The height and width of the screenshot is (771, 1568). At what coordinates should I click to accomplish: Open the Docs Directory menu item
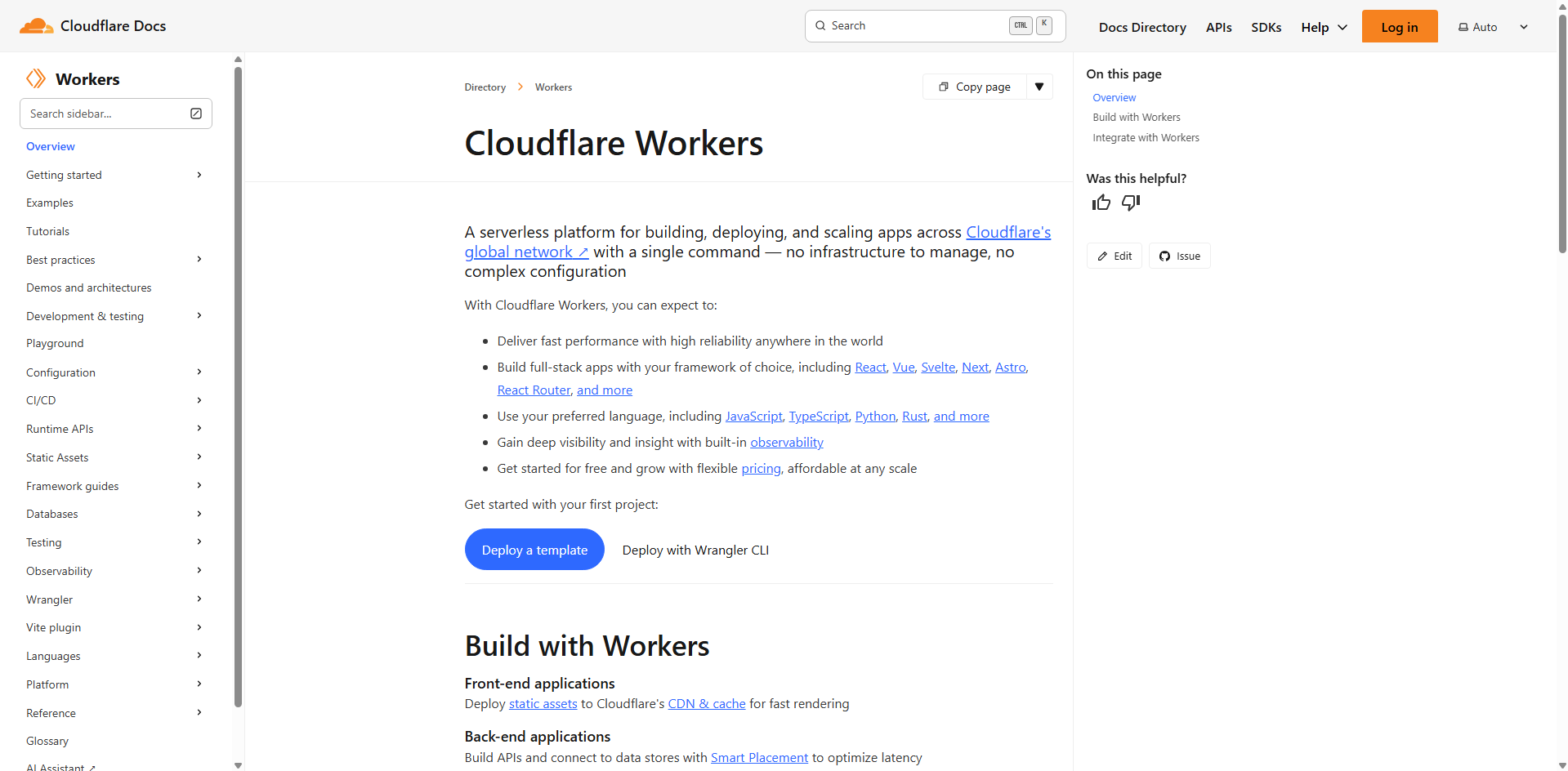tap(1142, 27)
